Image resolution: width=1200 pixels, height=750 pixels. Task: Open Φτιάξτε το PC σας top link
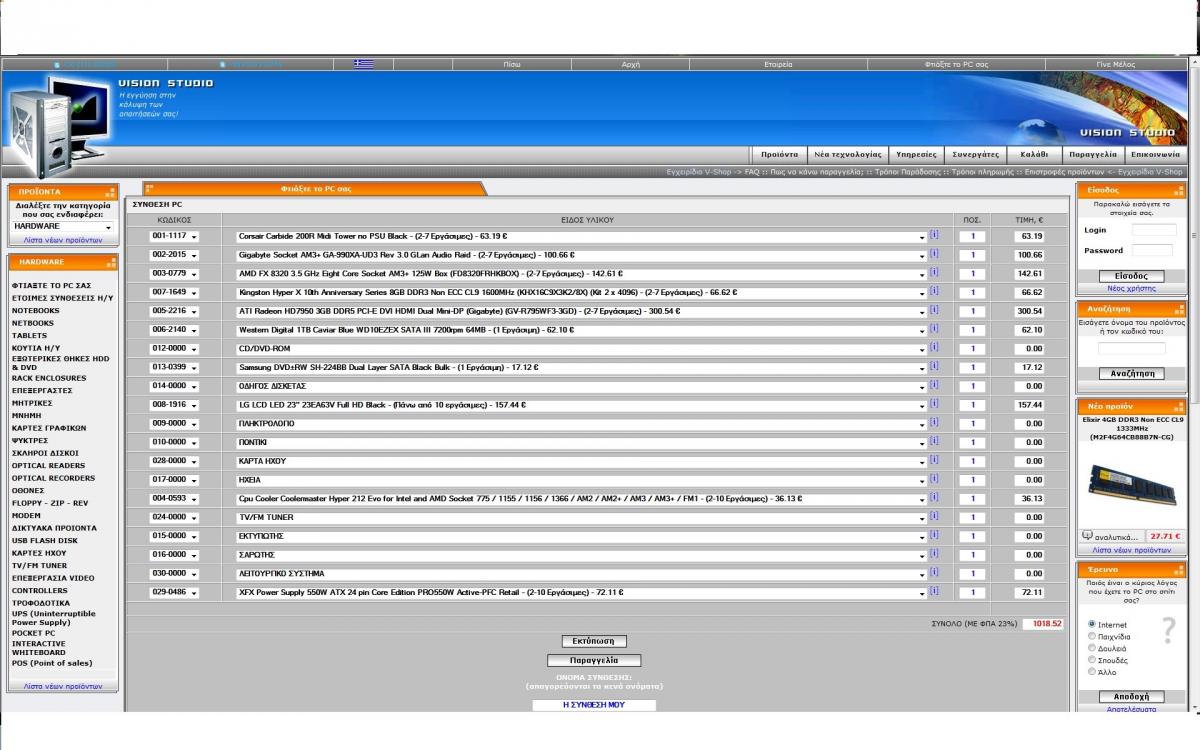coord(957,64)
